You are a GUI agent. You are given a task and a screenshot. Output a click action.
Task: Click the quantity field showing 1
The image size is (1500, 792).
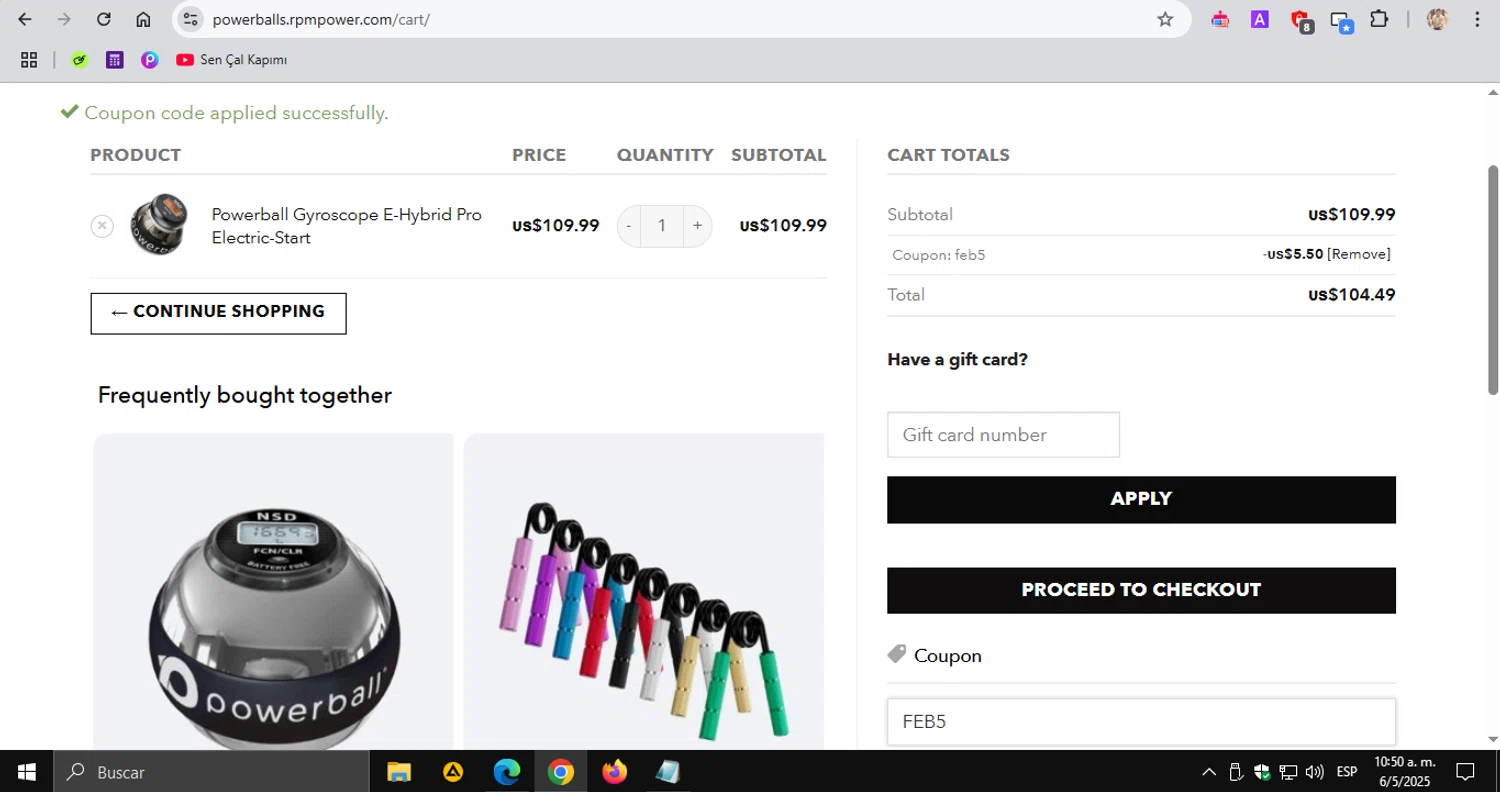point(661,226)
